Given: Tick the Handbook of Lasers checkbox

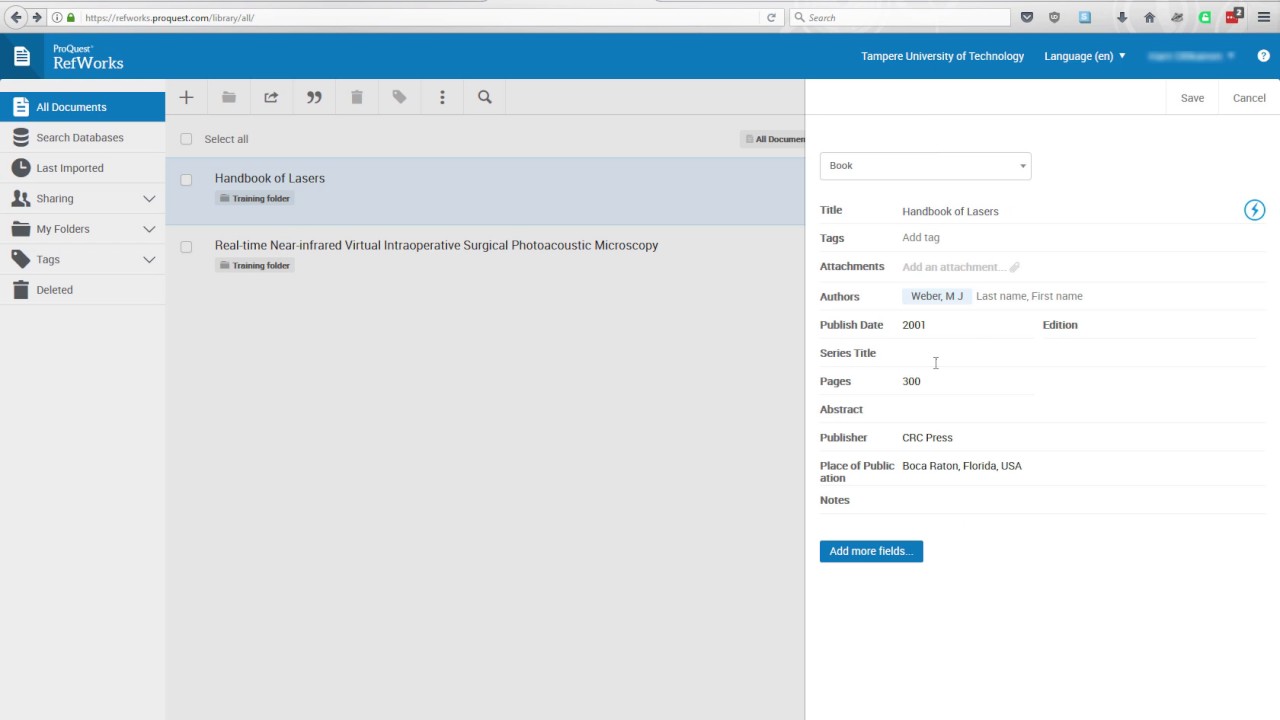Looking at the screenshot, I should [x=186, y=180].
